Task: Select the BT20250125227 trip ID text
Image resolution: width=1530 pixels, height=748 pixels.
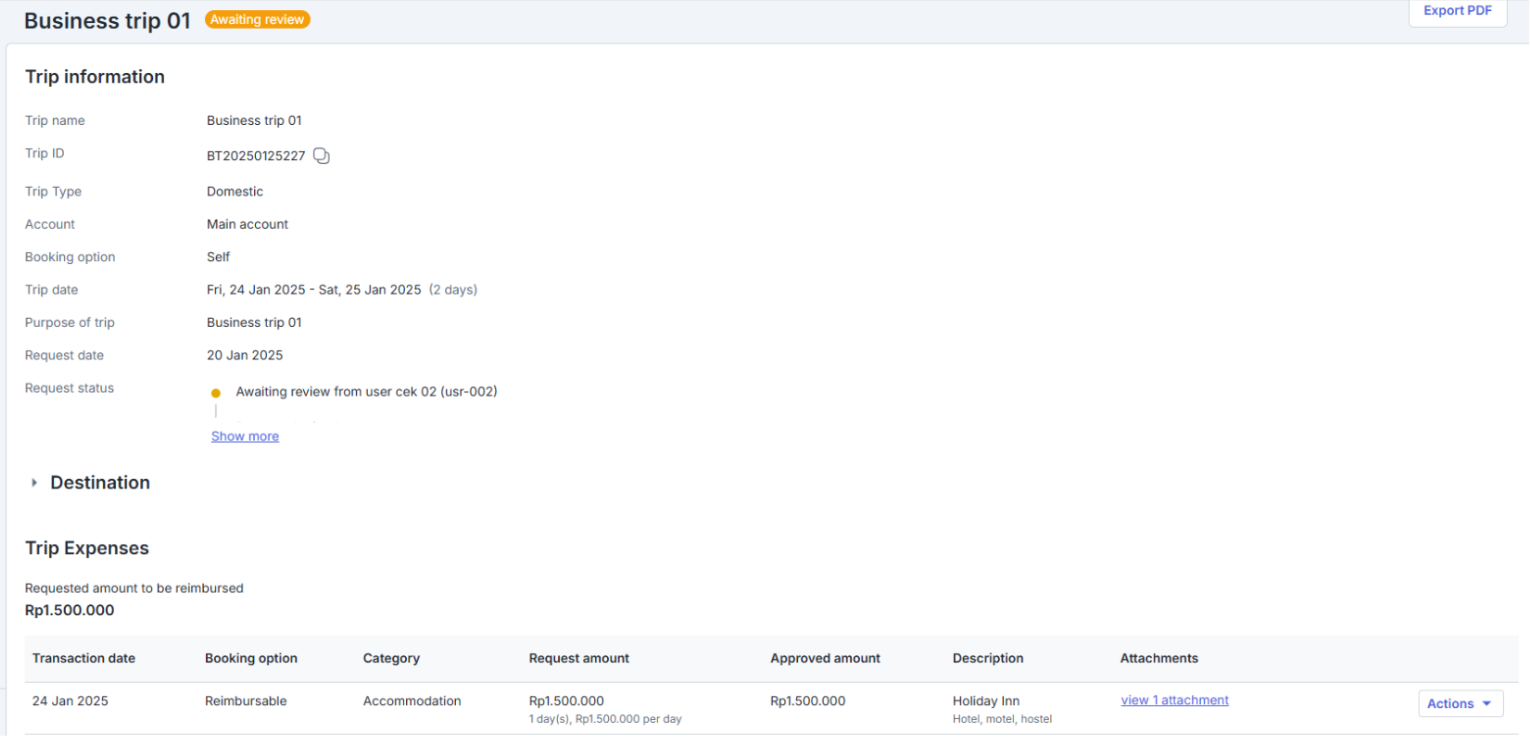Action: tap(256, 156)
